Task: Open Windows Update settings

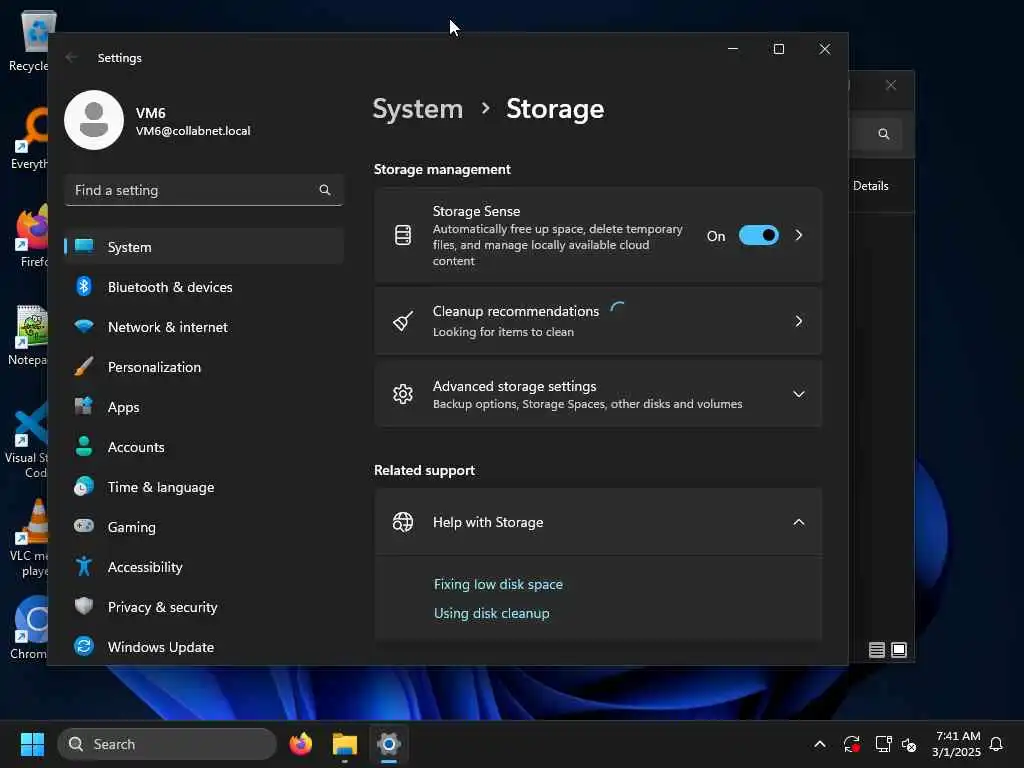Action: pos(204,647)
